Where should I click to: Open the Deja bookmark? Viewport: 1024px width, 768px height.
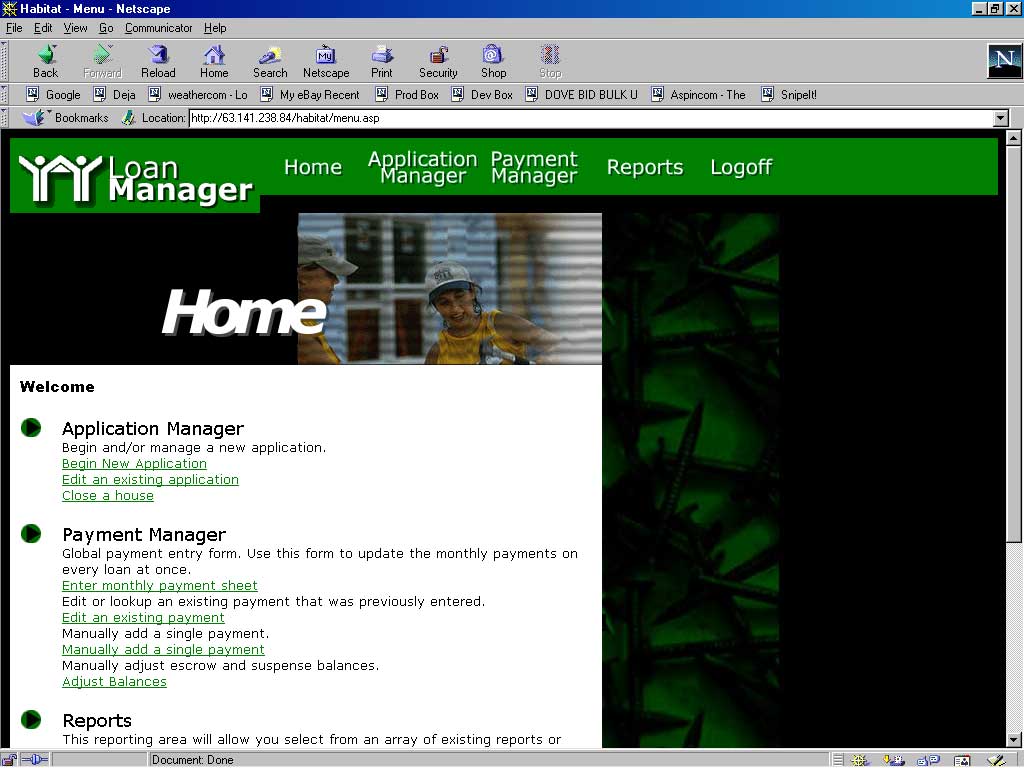[114, 95]
